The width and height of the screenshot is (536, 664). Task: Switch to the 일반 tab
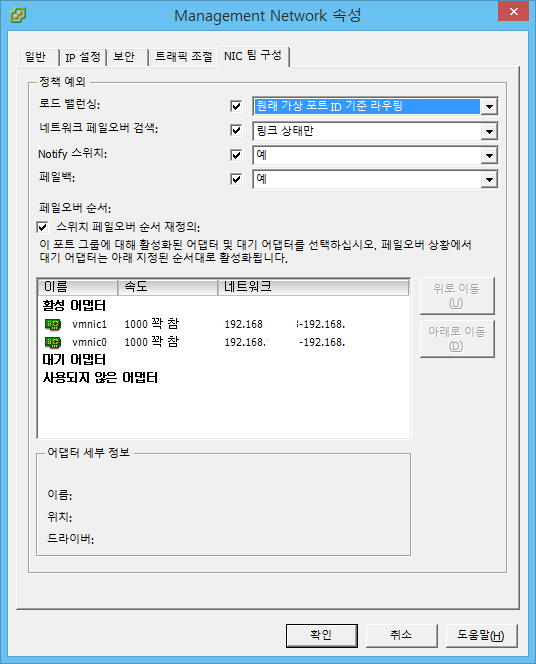[x=39, y=57]
